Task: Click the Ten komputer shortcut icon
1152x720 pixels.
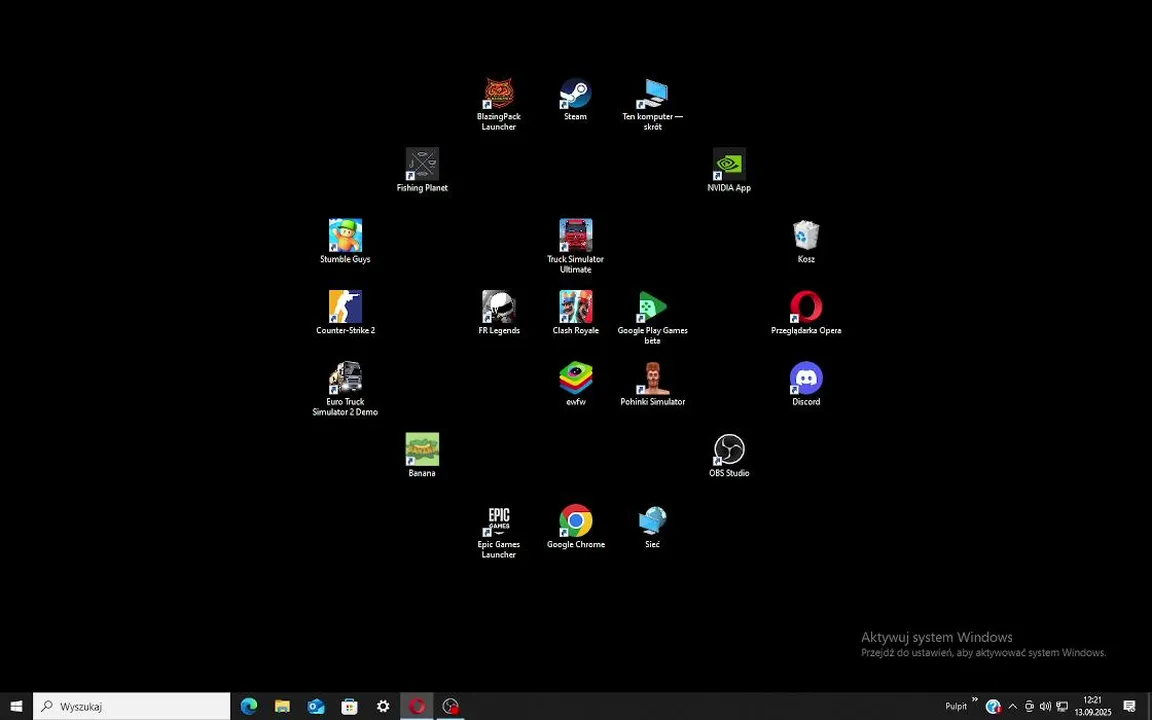Action: (652, 104)
